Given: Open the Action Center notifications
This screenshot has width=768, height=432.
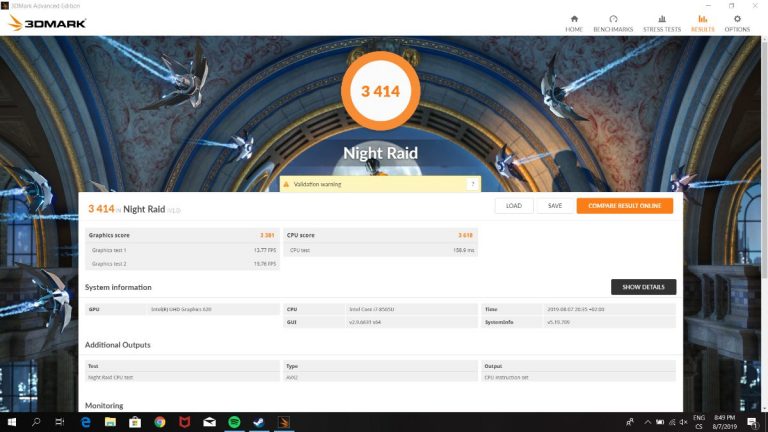Looking at the screenshot, I should 752,422.
